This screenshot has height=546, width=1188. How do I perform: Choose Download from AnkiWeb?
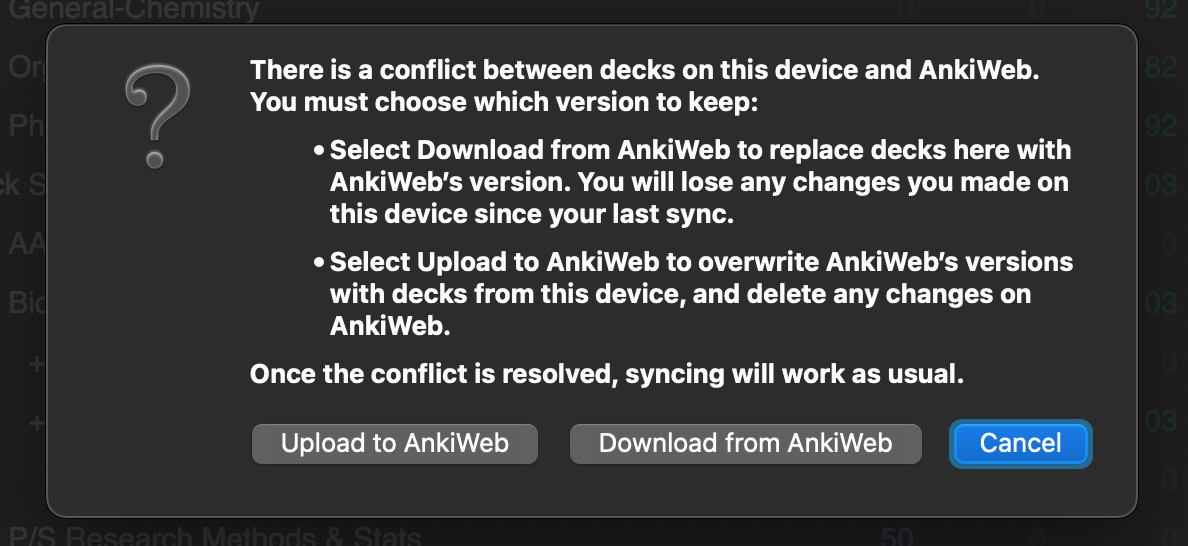746,443
